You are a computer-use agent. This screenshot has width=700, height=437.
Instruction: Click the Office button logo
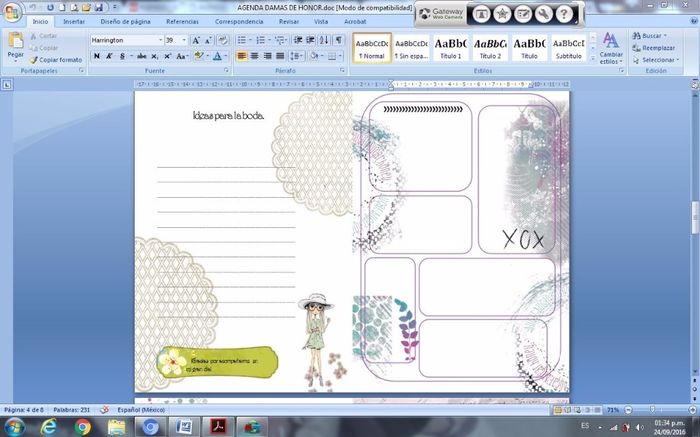pos(12,12)
